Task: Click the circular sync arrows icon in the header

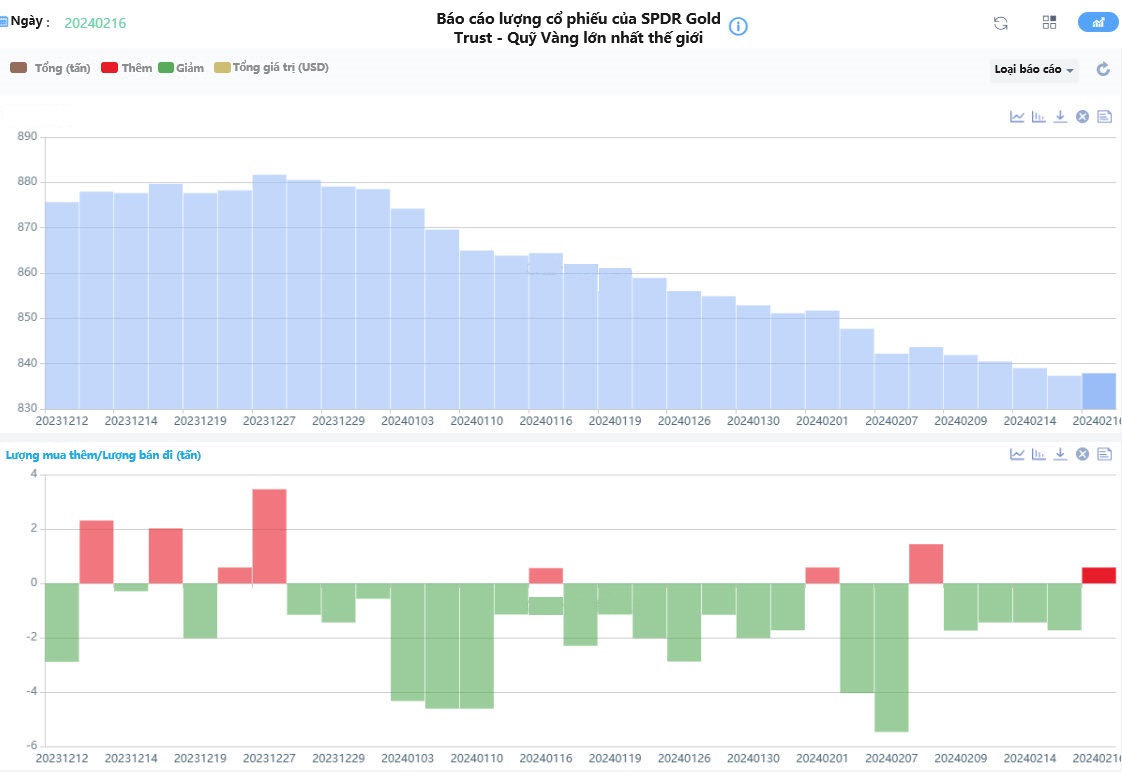Action: pyautogui.click(x=1000, y=23)
